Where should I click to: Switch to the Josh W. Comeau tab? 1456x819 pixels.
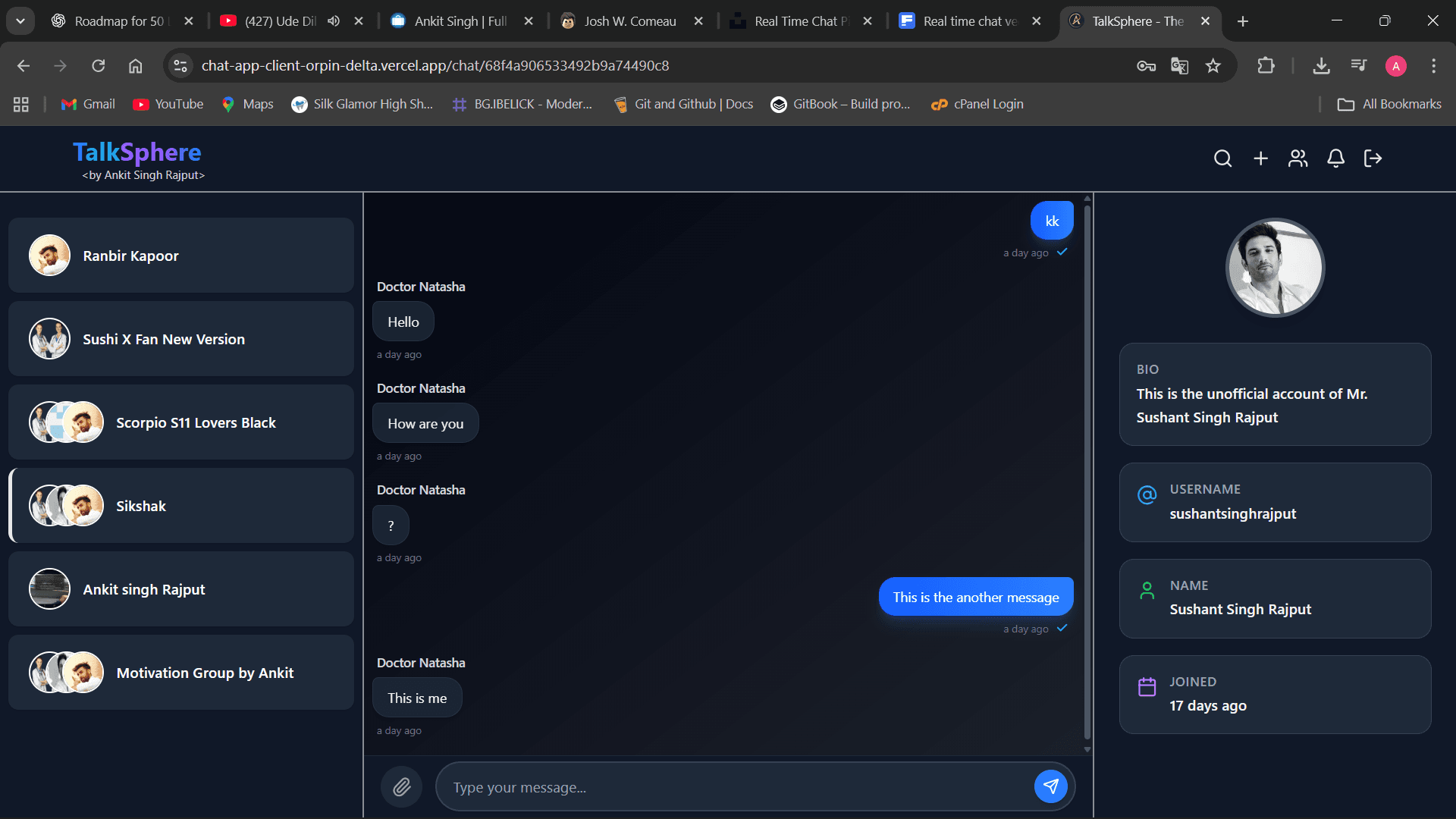click(x=629, y=21)
